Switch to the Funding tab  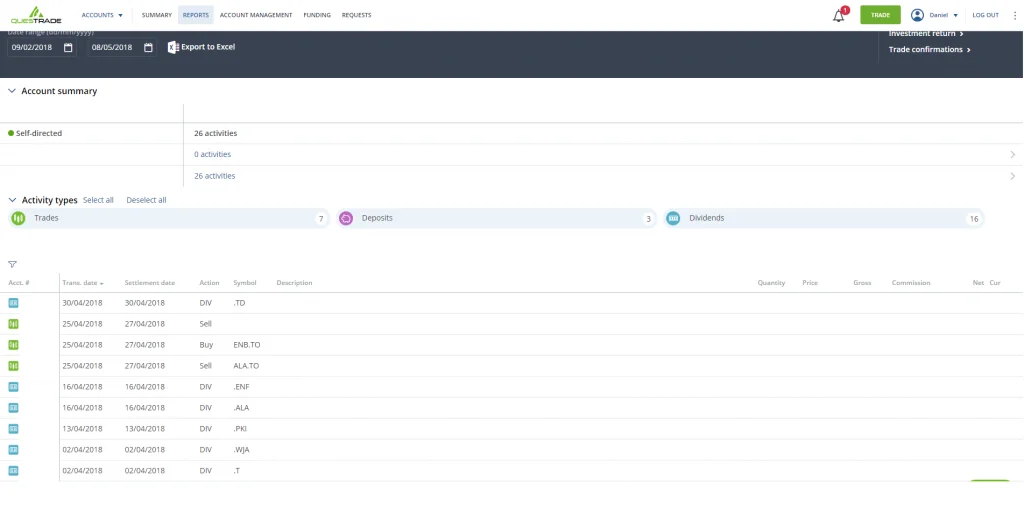tap(316, 15)
